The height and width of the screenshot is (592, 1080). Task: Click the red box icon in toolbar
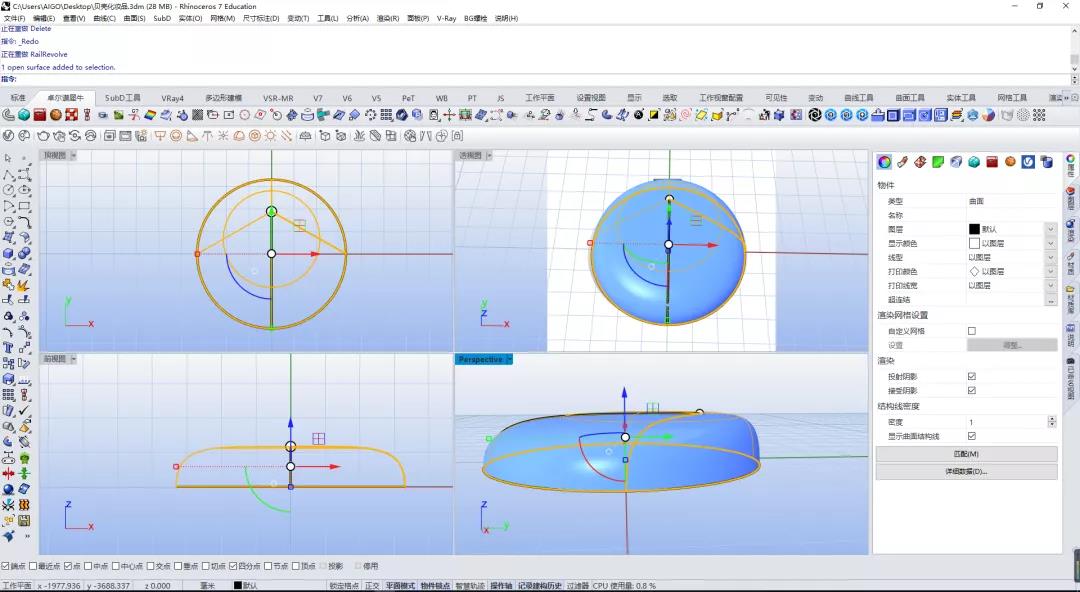pos(40,115)
